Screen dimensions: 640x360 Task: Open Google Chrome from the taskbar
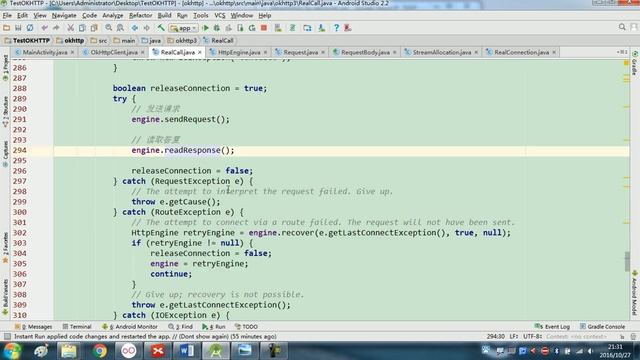[x=99, y=351]
